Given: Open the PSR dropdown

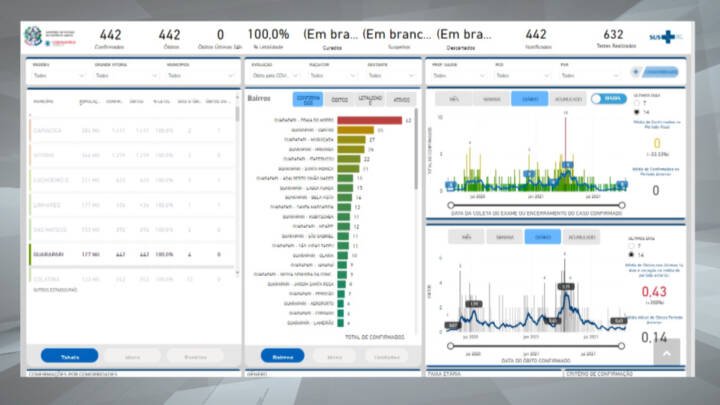Looking at the screenshot, I should pyautogui.click(x=590, y=75).
